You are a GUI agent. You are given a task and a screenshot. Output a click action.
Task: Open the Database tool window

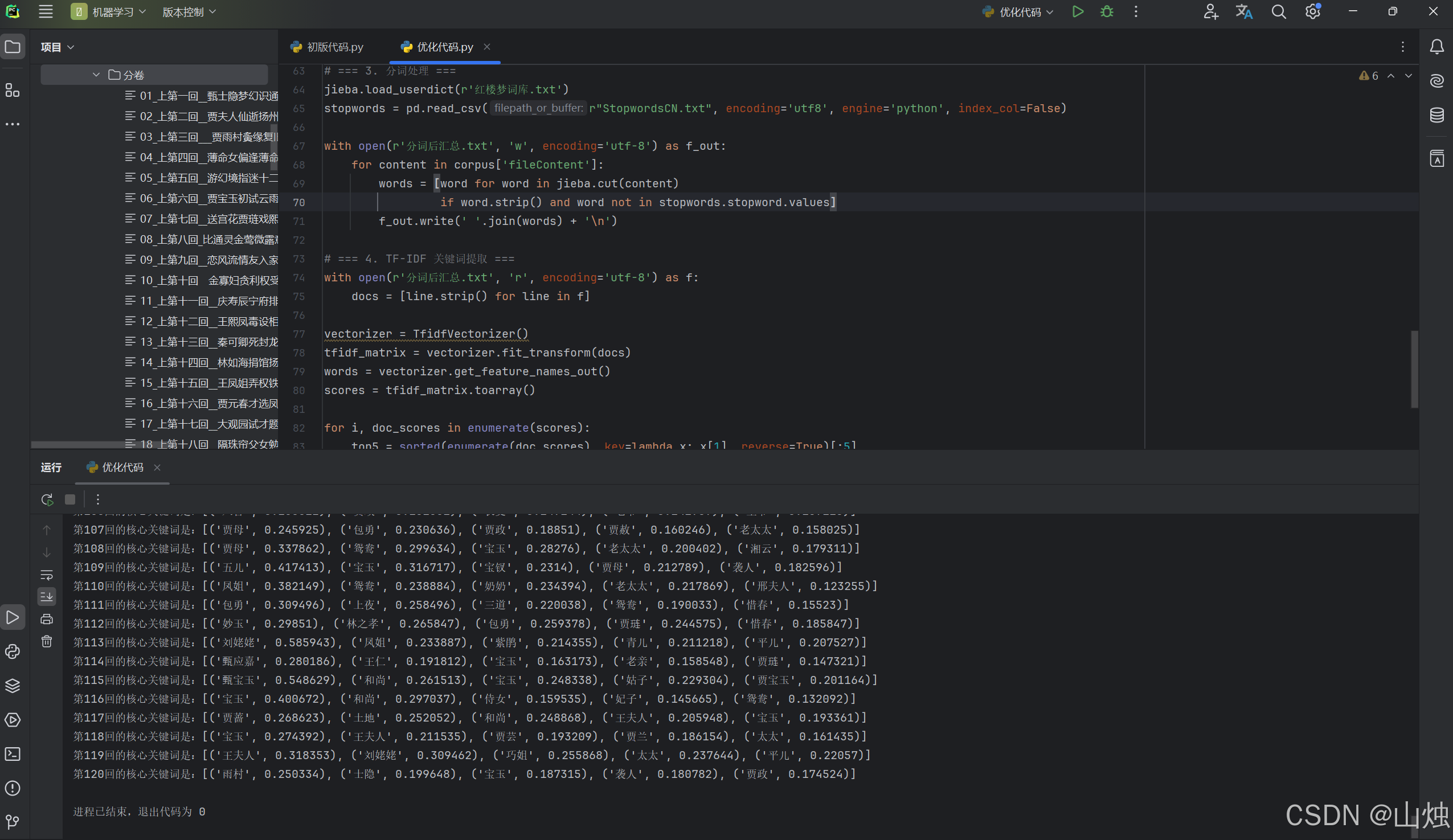(x=1437, y=114)
